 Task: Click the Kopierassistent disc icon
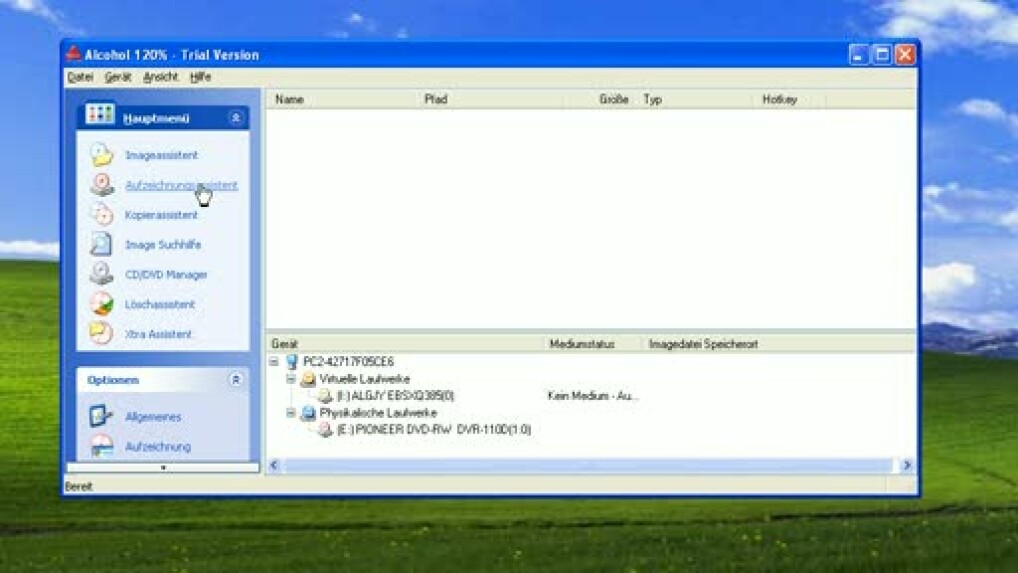(101, 215)
